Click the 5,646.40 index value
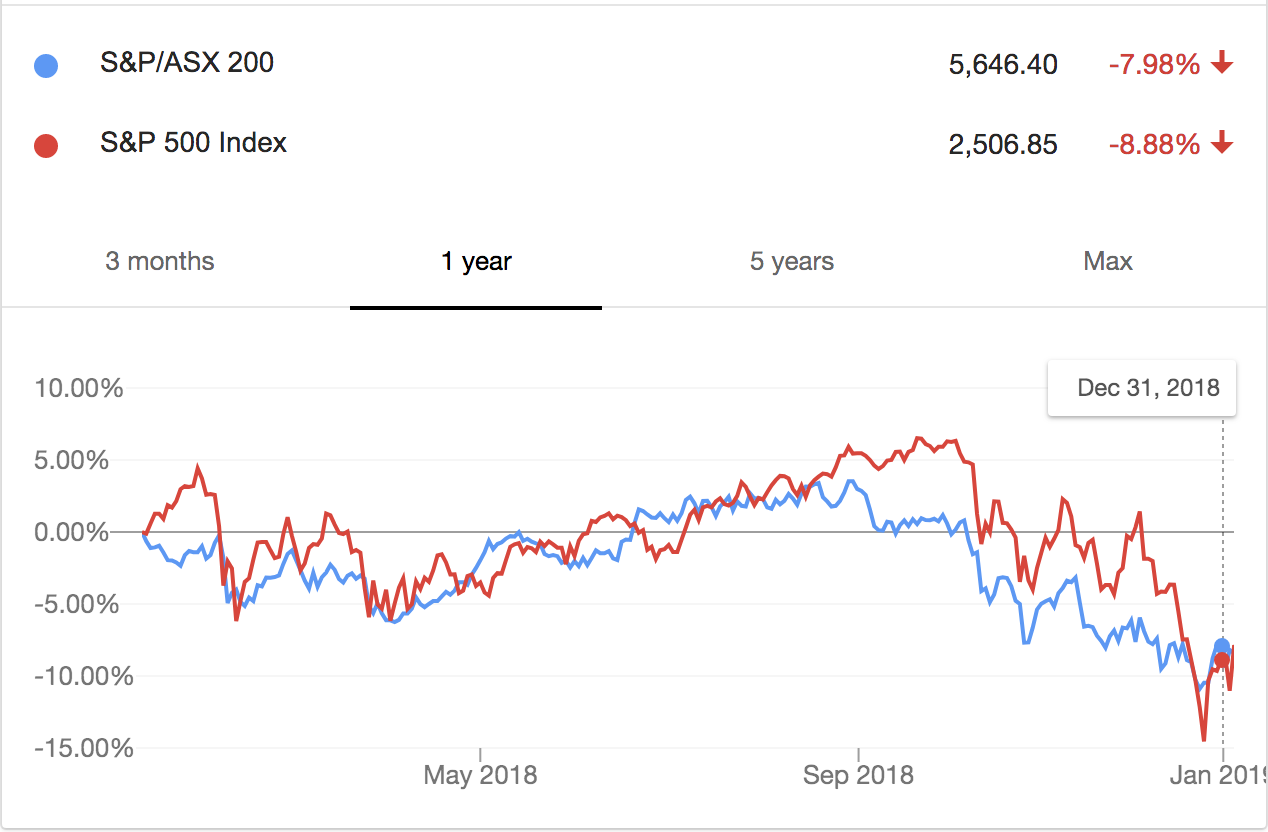Image resolution: width=1268 pixels, height=832 pixels. click(x=1003, y=65)
